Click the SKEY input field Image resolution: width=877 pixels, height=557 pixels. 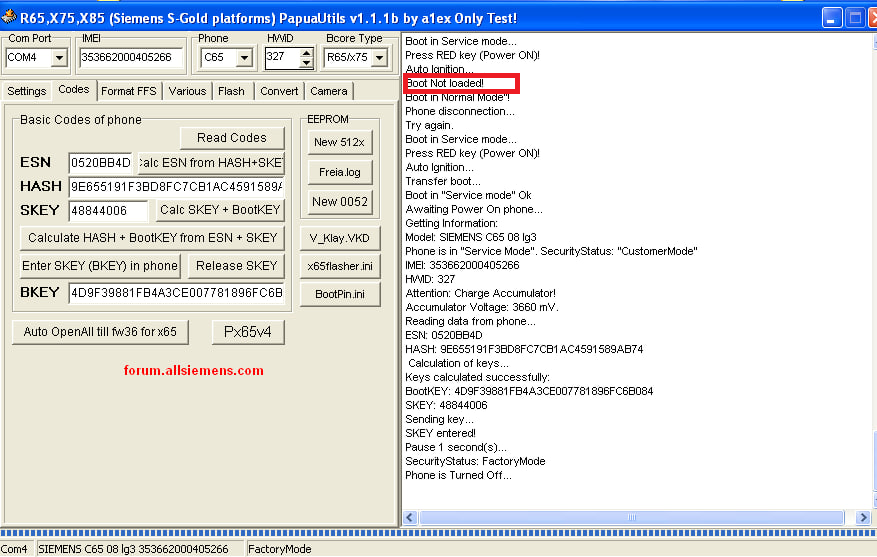109,211
